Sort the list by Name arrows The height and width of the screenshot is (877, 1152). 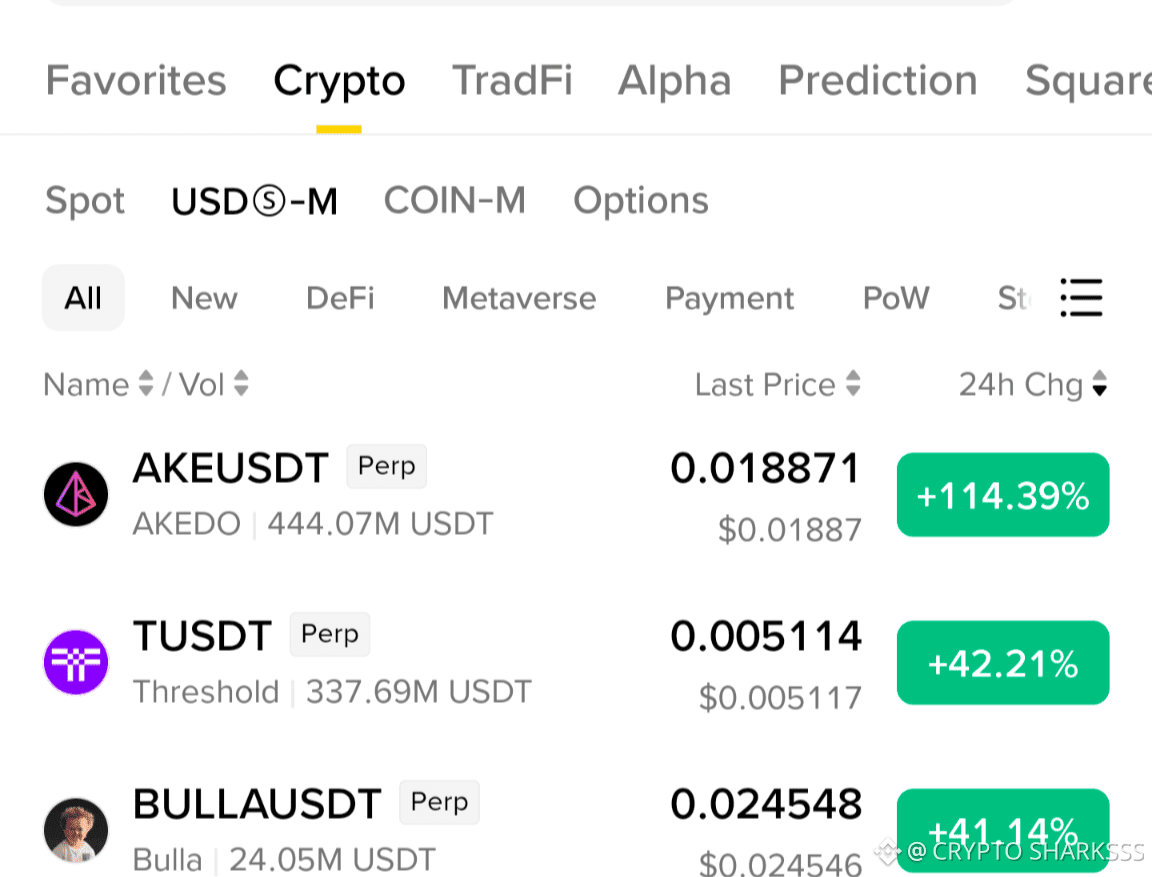point(146,383)
